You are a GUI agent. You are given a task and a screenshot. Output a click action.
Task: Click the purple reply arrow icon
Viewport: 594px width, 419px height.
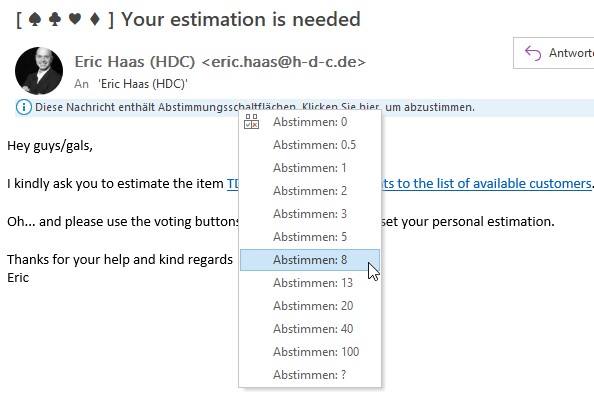533,53
